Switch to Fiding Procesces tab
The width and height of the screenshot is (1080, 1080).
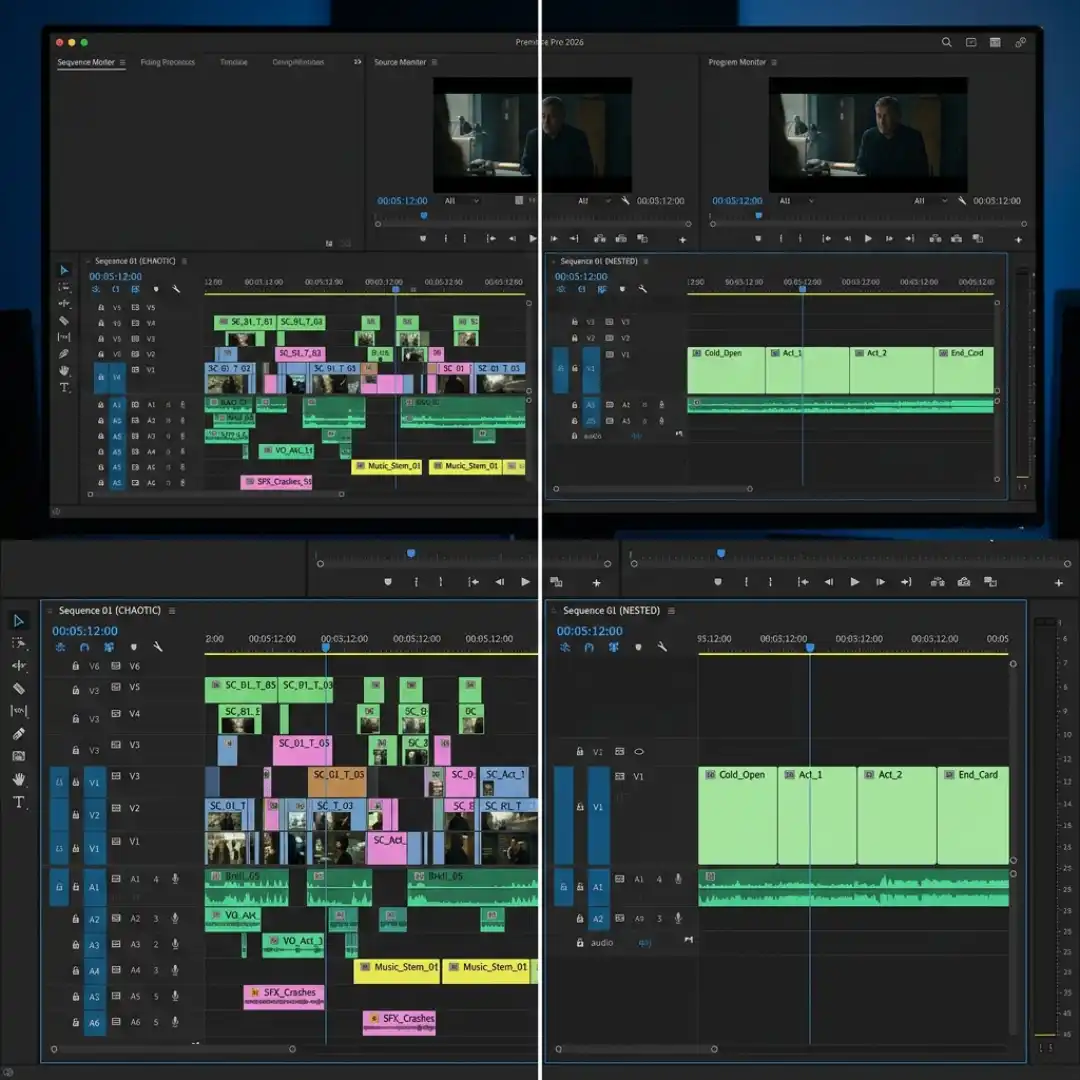tap(167, 62)
